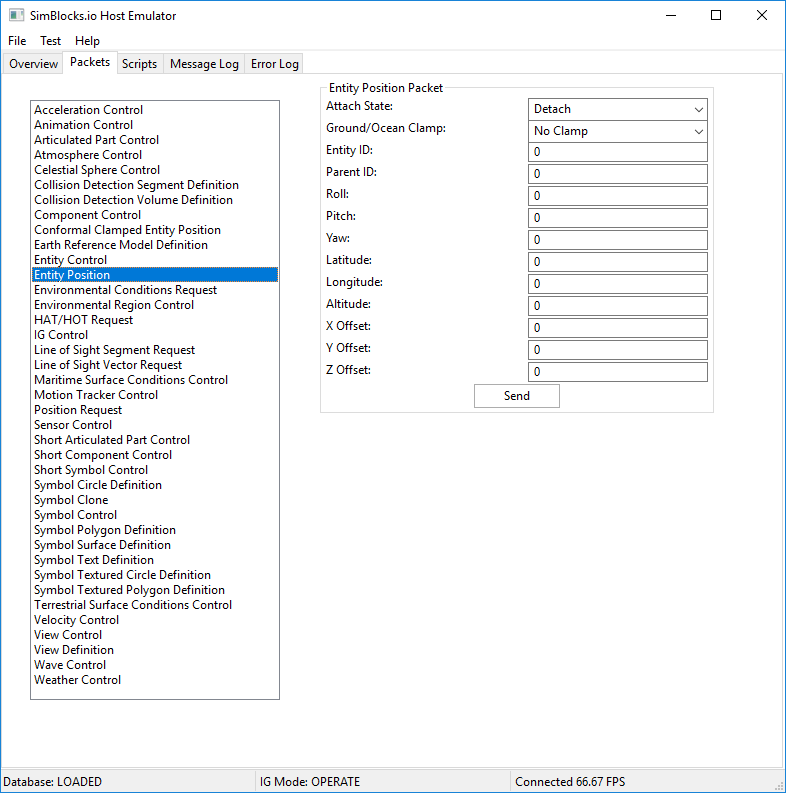Click the Yaw input field

(618, 240)
